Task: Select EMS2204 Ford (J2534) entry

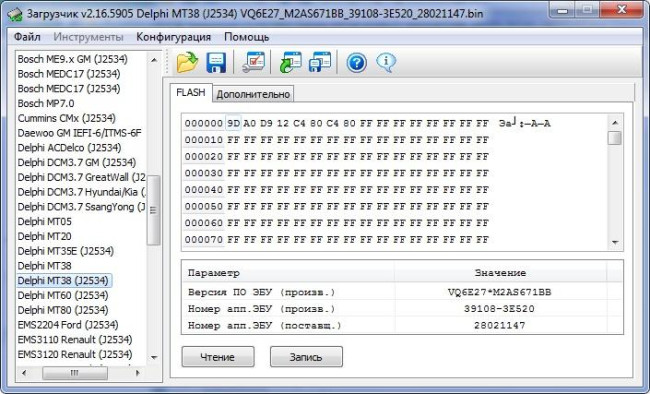Action: point(68,325)
